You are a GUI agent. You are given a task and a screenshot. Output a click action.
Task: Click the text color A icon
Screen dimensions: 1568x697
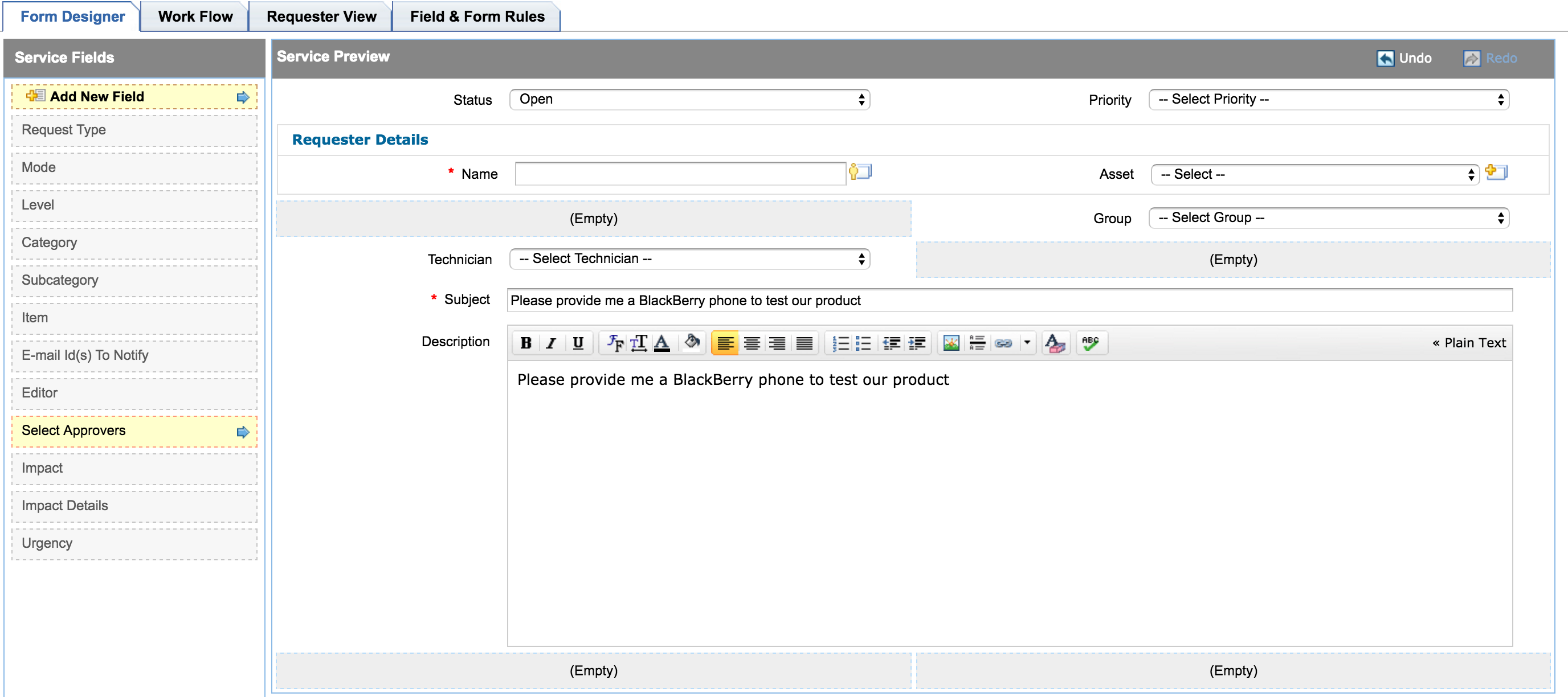pyautogui.click(x=661, y=343)
